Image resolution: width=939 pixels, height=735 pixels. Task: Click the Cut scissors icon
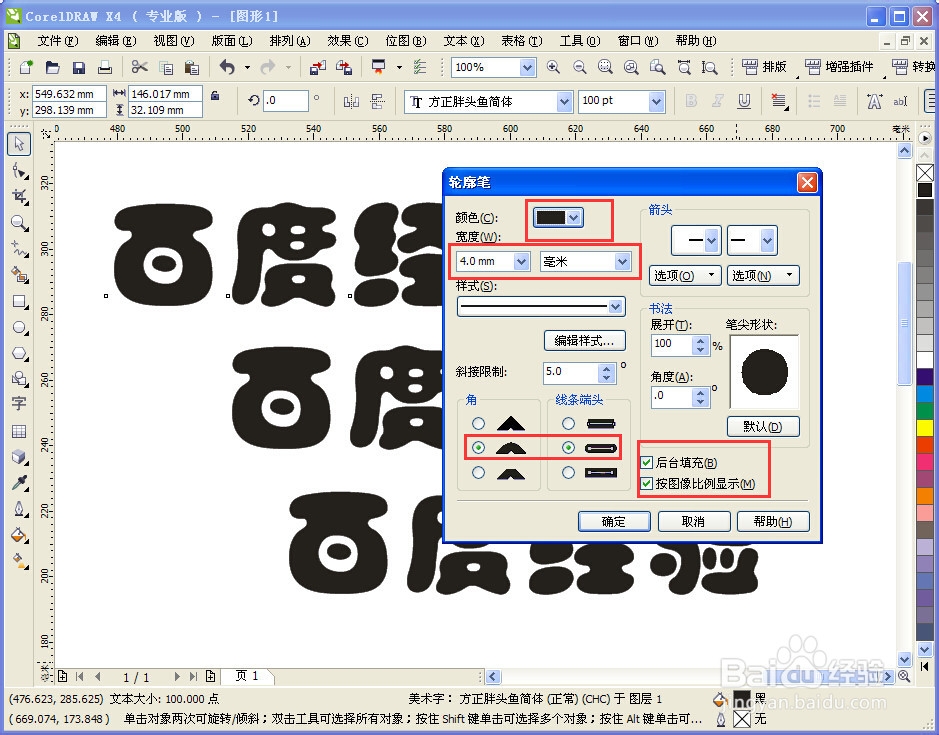pos(140,67)
